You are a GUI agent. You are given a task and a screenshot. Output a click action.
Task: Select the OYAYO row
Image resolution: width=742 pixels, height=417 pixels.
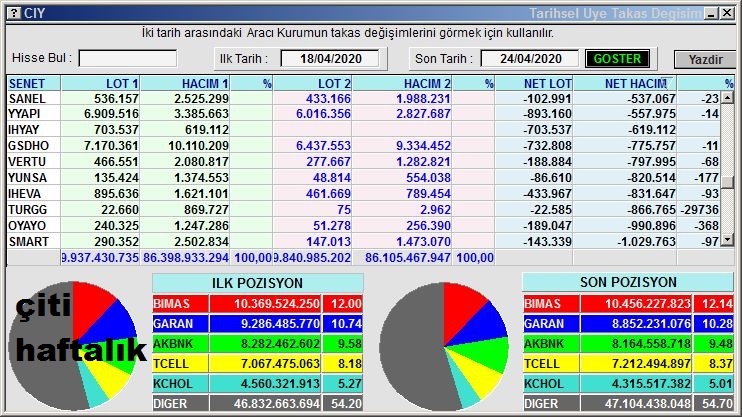tap(363, 225)
